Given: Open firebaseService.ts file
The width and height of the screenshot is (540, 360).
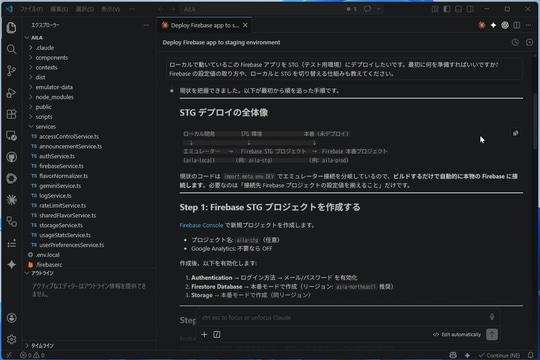Looking at the screenshot, I should (x=61, y=166).
